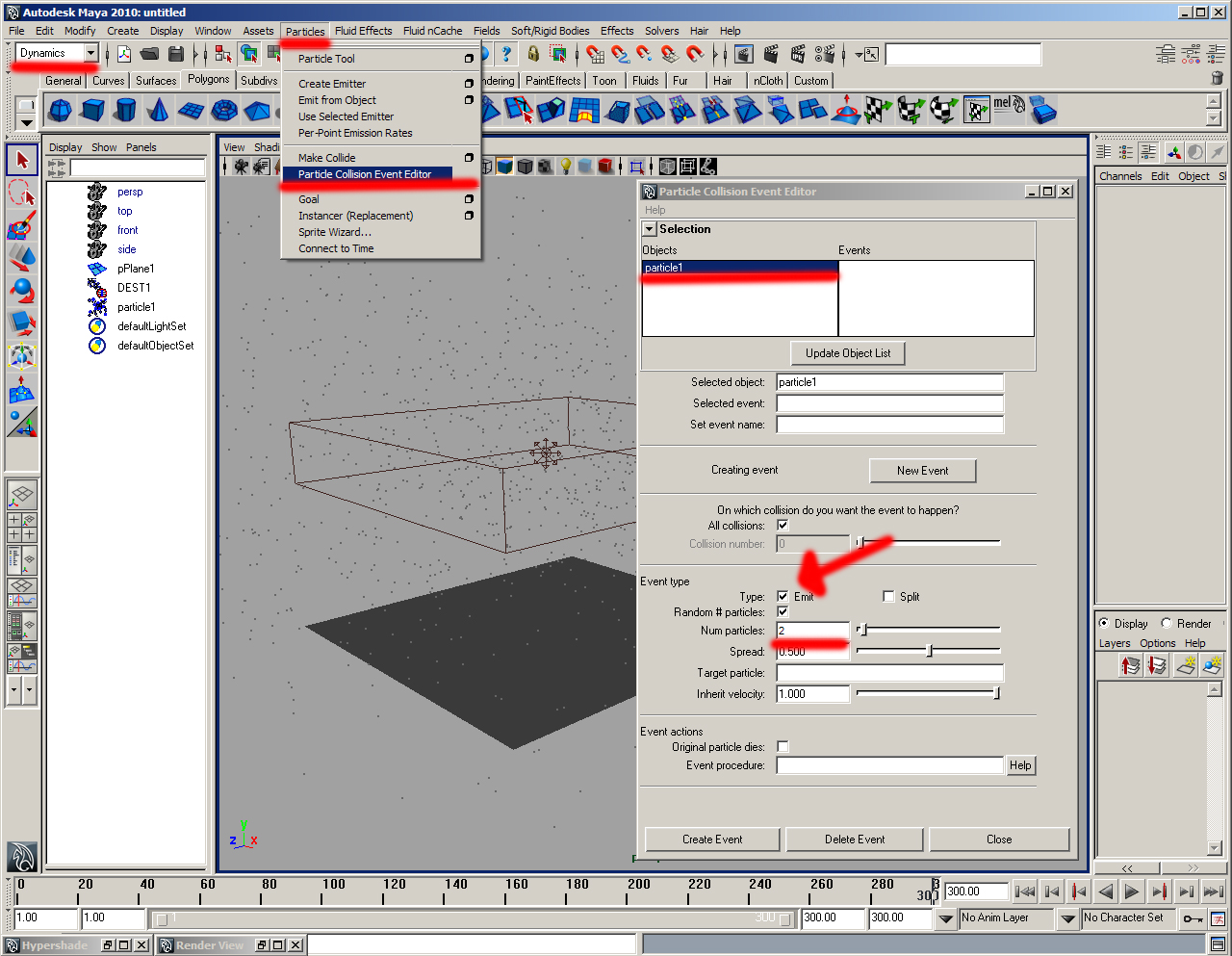The width and height of the screenshot is (1232, 956).
Task: Select the Display radio button
Action: point(1104,623)
